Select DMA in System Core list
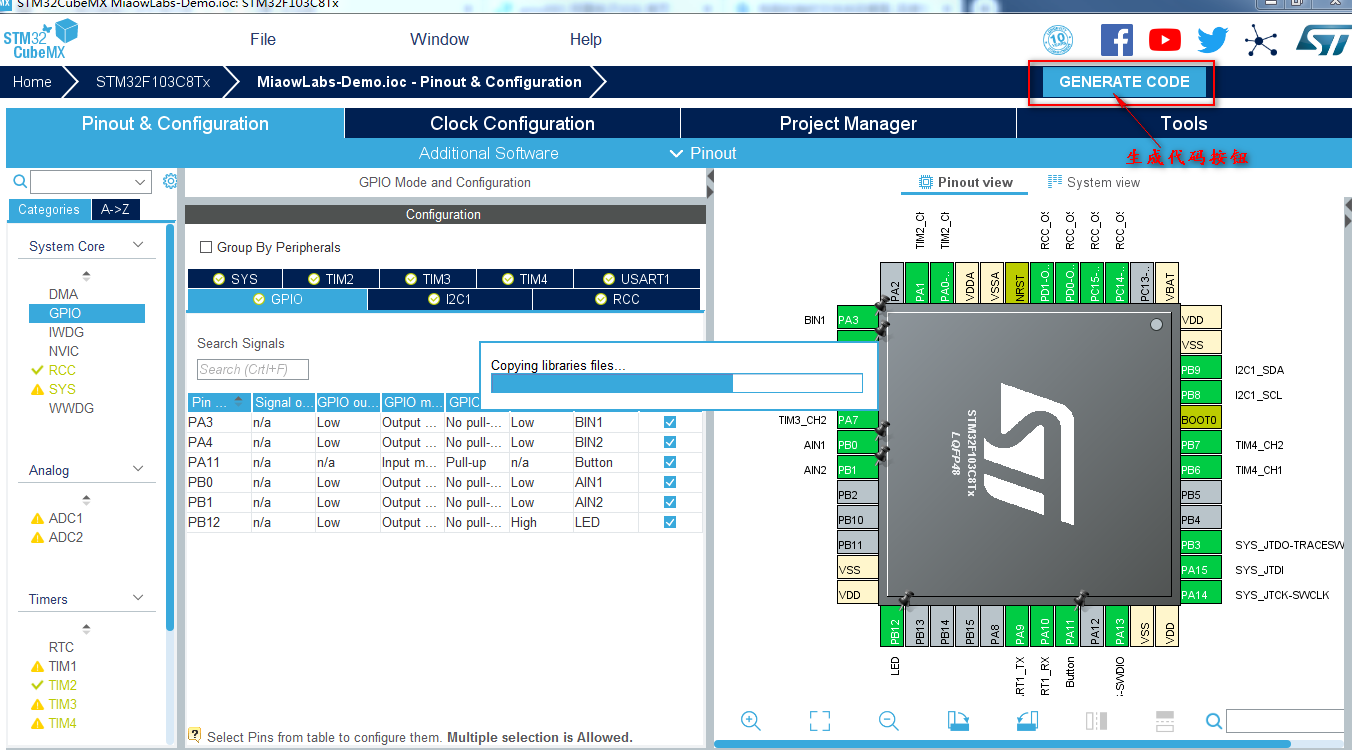The width and height of the screenshot is (1352, 755). [x=63, y=294]
